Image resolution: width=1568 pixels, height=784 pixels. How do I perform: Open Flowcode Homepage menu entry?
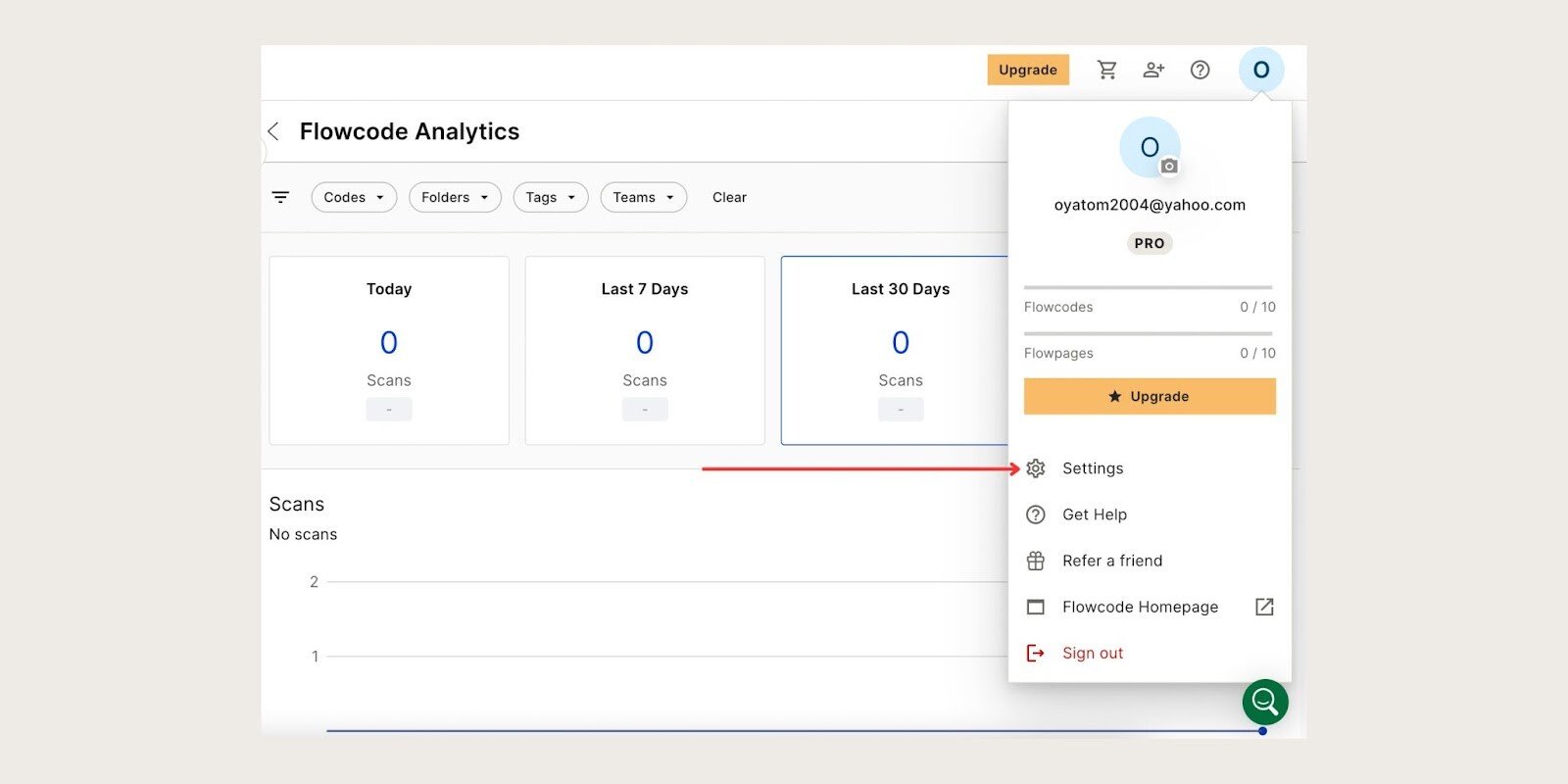point(1150,607)
